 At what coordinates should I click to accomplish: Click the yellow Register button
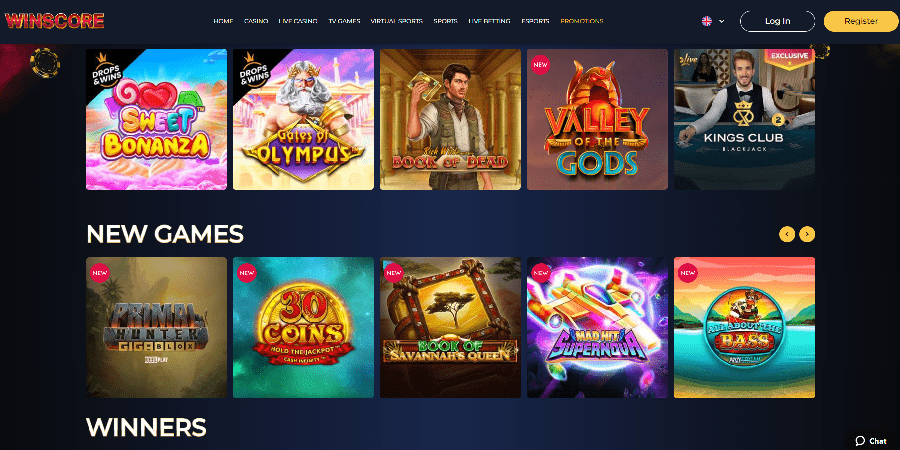pyautogui.click(x=861, y=21)
